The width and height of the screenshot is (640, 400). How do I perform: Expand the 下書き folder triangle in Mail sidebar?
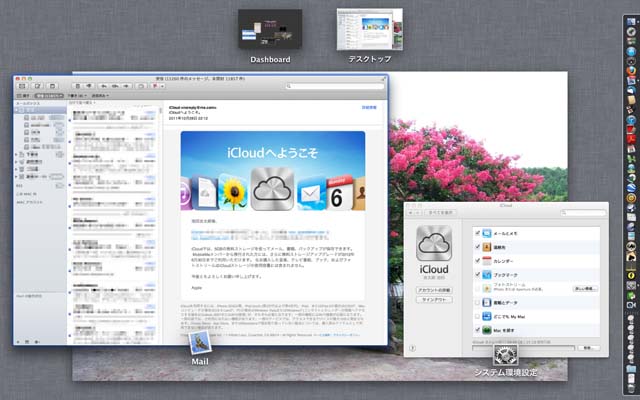[17, 155]
